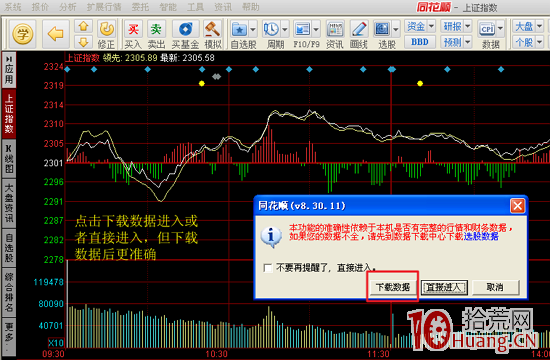550x360 pixels.
Task: Open the 资金 dropdown arrow
Action: coord(431,26)
